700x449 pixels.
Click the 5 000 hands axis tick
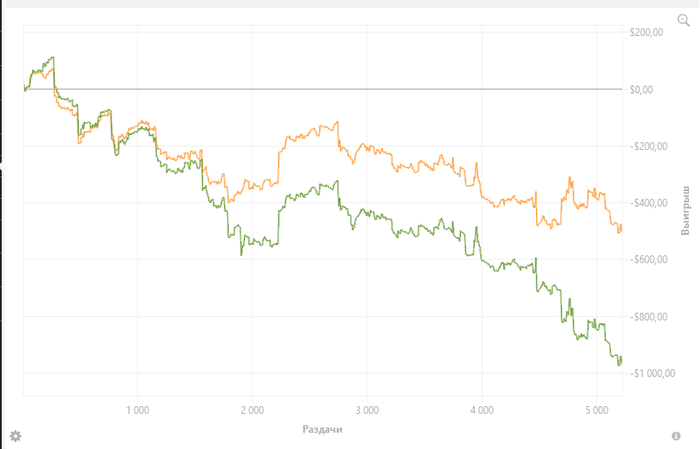click(x=595, y=410)
